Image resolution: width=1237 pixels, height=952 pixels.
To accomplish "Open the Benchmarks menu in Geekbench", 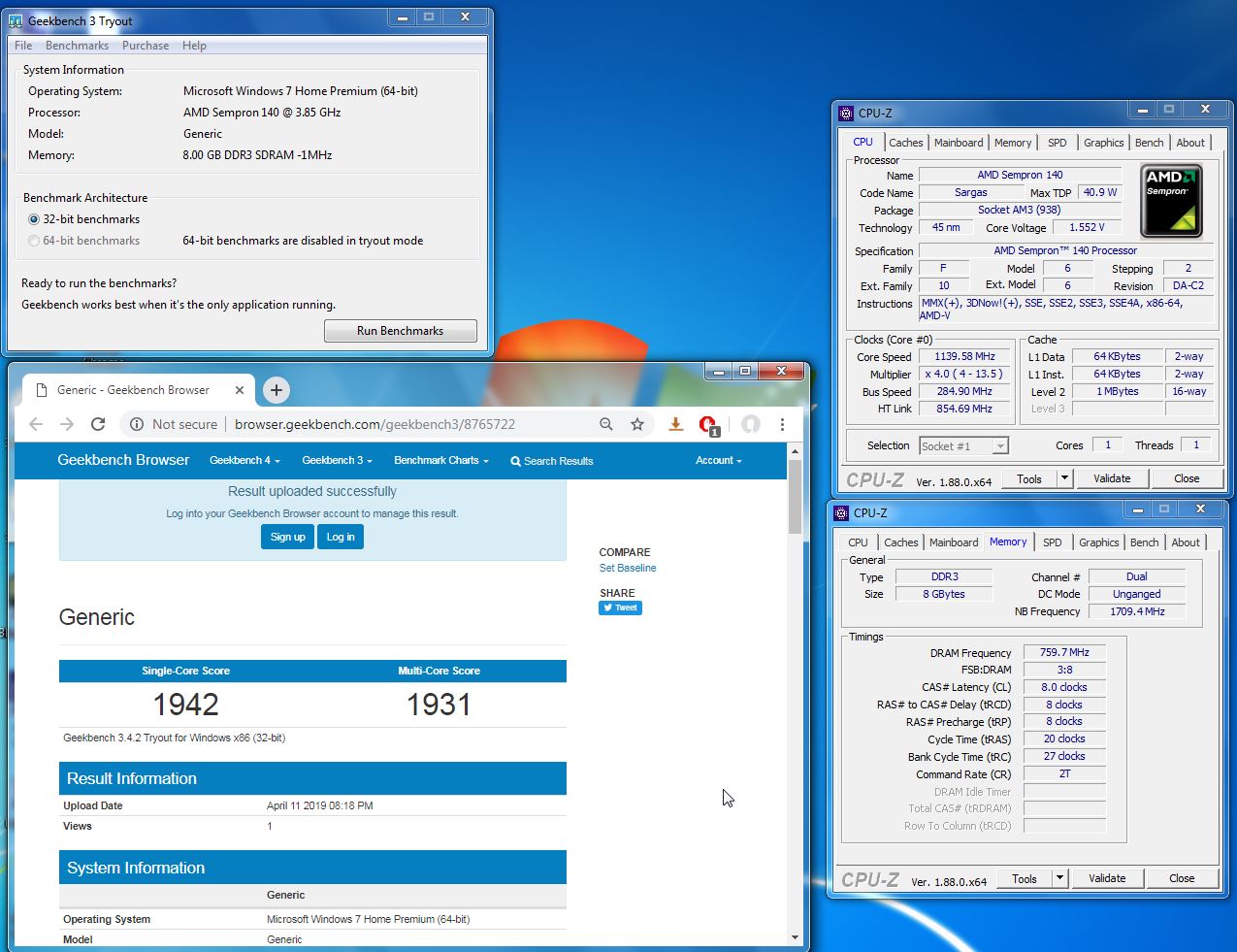I will click(77, 46).
